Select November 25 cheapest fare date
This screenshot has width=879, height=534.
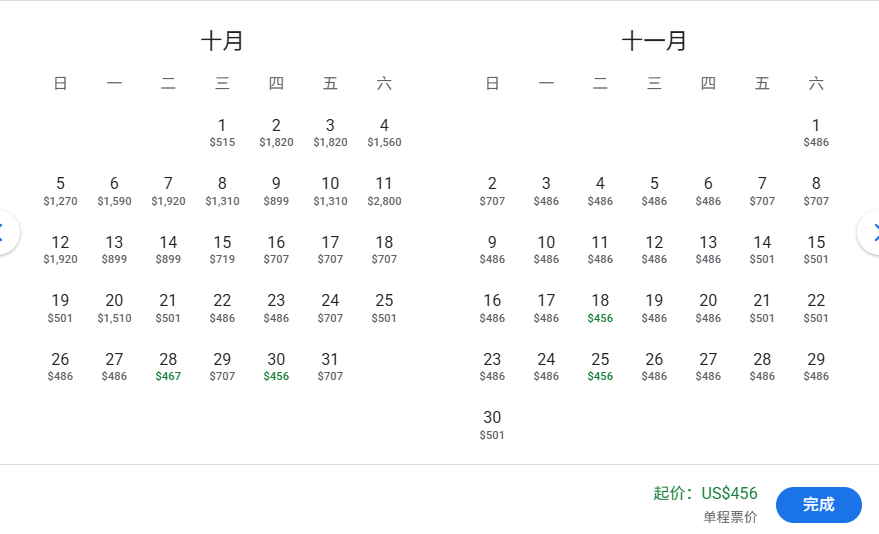[x=600, y=367]
